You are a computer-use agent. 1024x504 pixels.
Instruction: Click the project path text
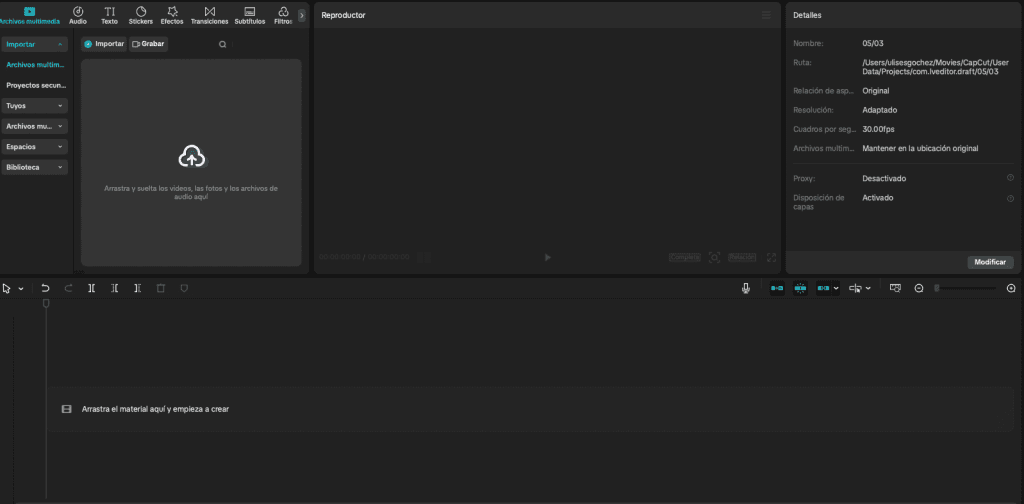pyautogui.click(x=935, y=67)
